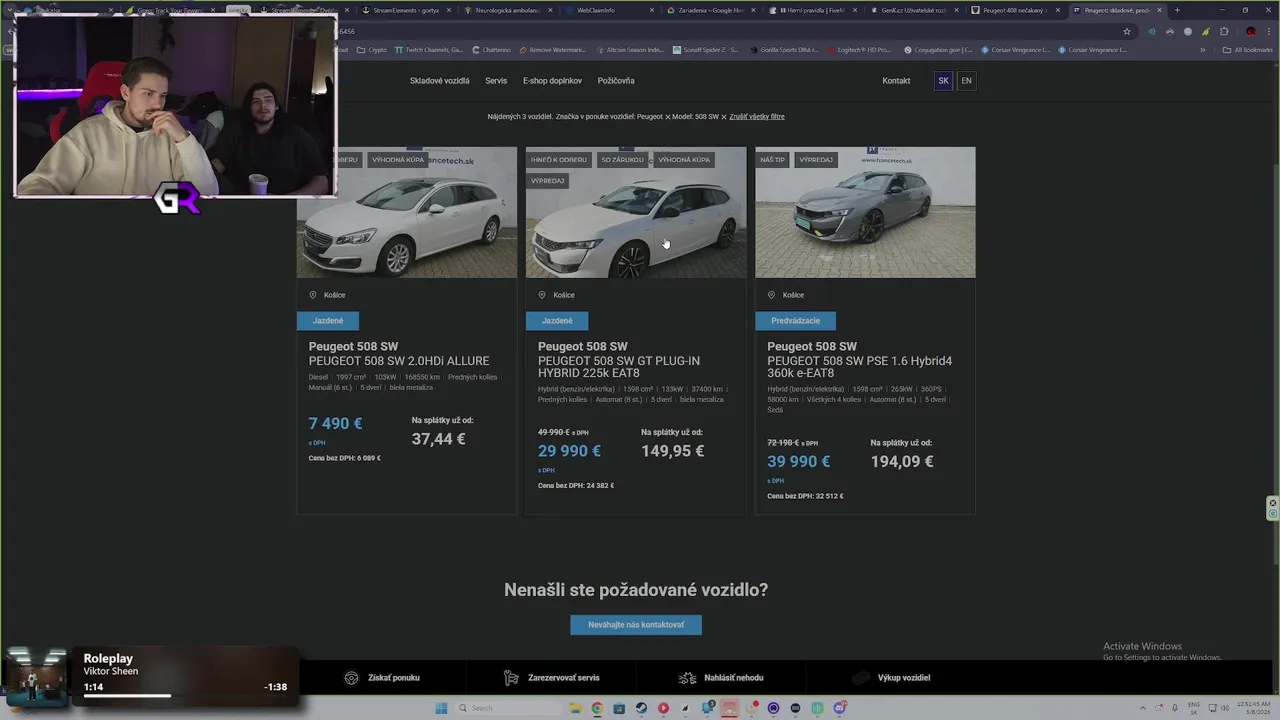Open 508 SW PSE 1.6 Hybrid4 listing title
This screenshot has height=720, width=1280.
coord(860,367)
